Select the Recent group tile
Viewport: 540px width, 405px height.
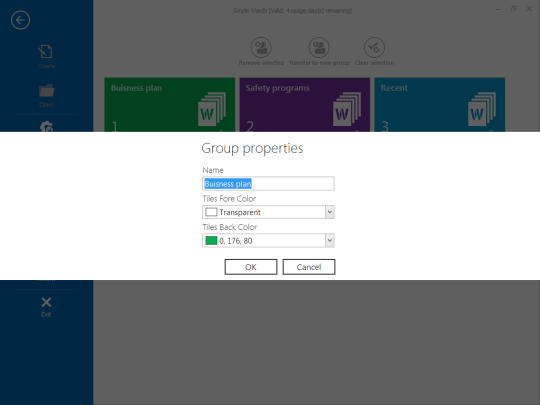(x=440, y=105)
